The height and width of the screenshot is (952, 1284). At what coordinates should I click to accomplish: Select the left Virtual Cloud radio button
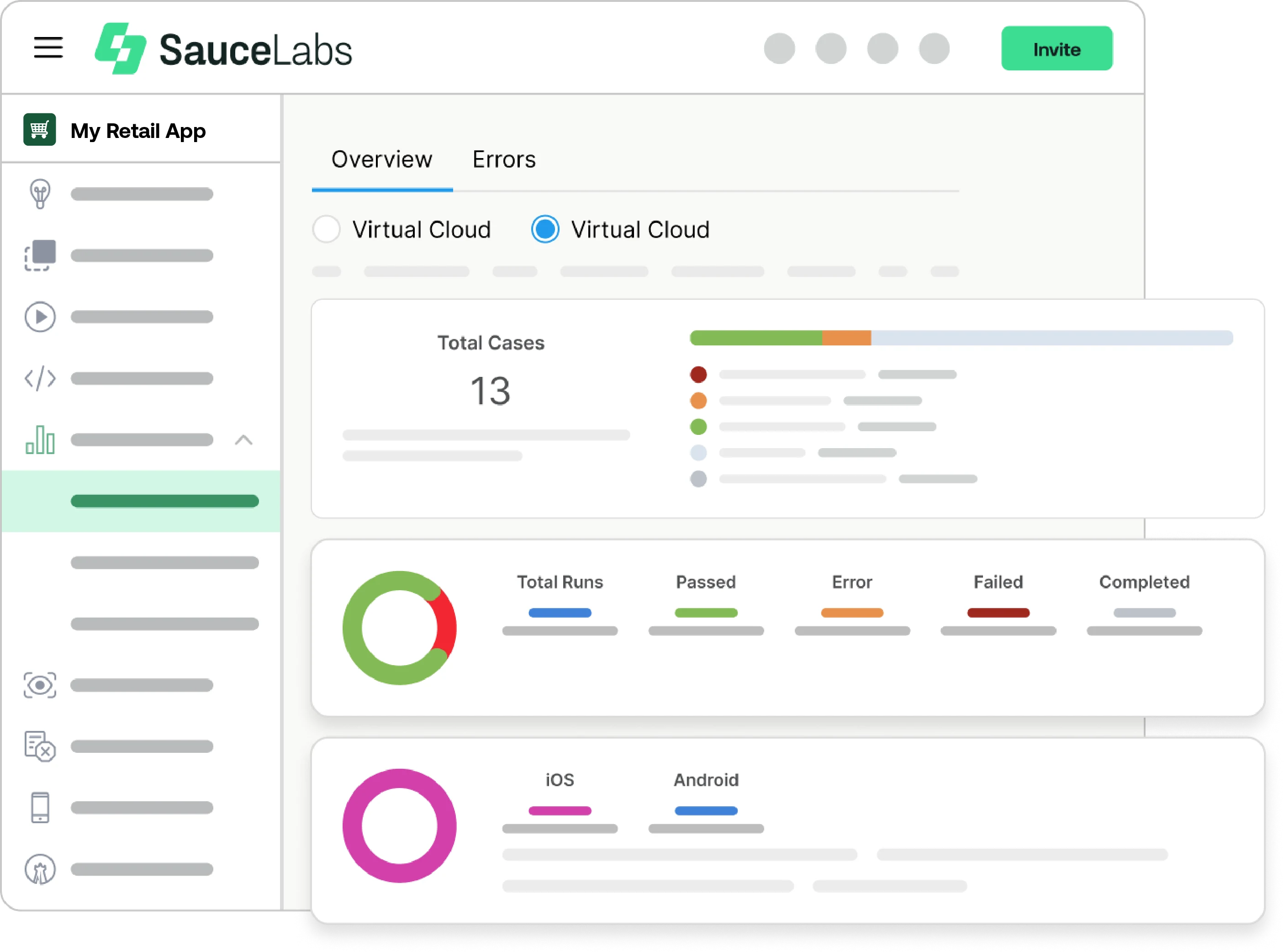tap(326, 229)
